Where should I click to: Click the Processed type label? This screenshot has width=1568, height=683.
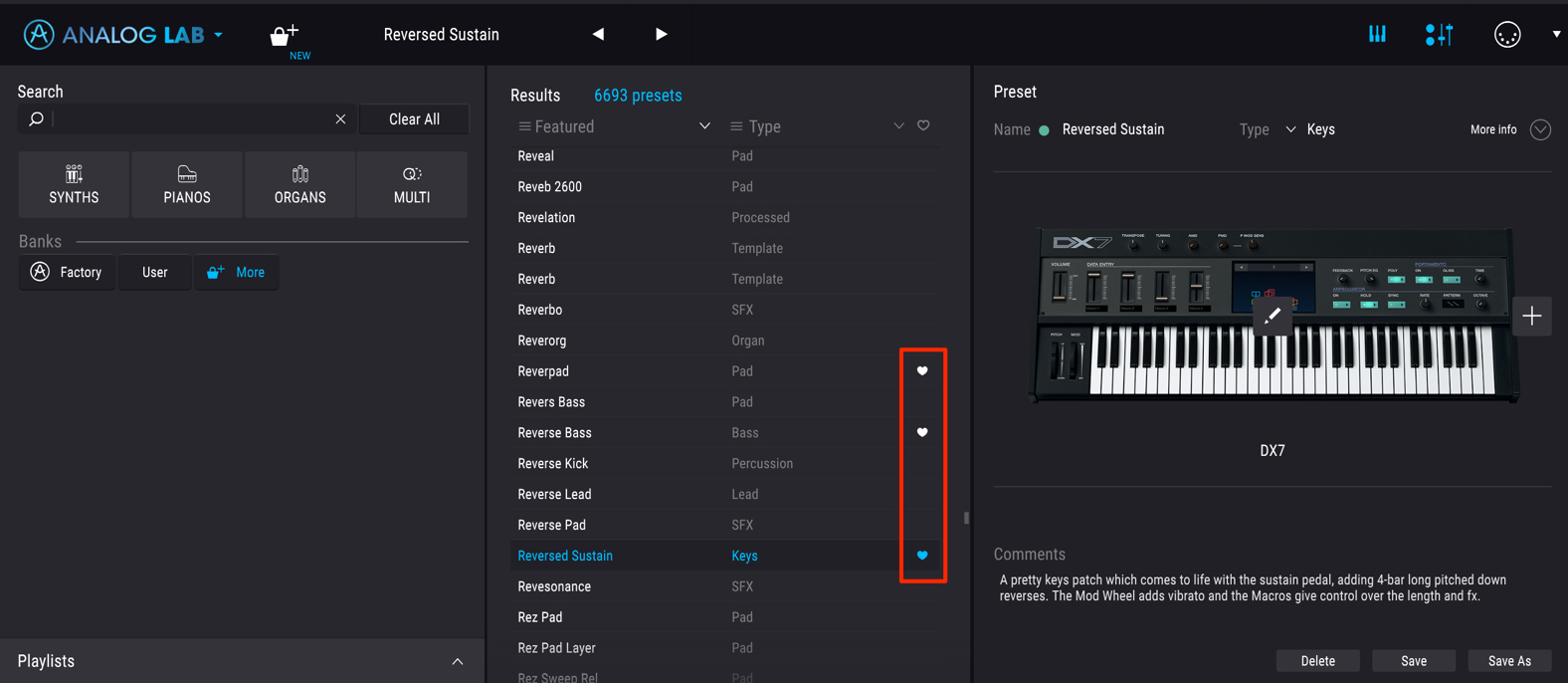761,218
